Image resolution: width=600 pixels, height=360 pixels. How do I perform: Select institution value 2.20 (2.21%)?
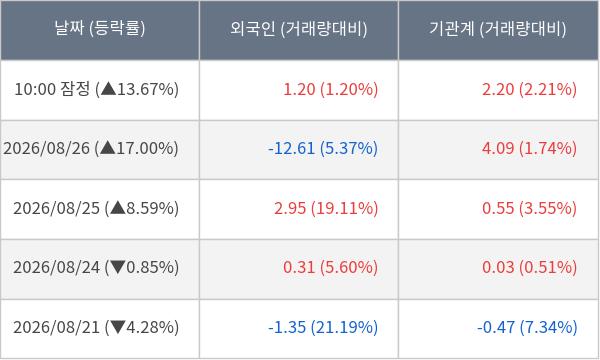point(529,90)
